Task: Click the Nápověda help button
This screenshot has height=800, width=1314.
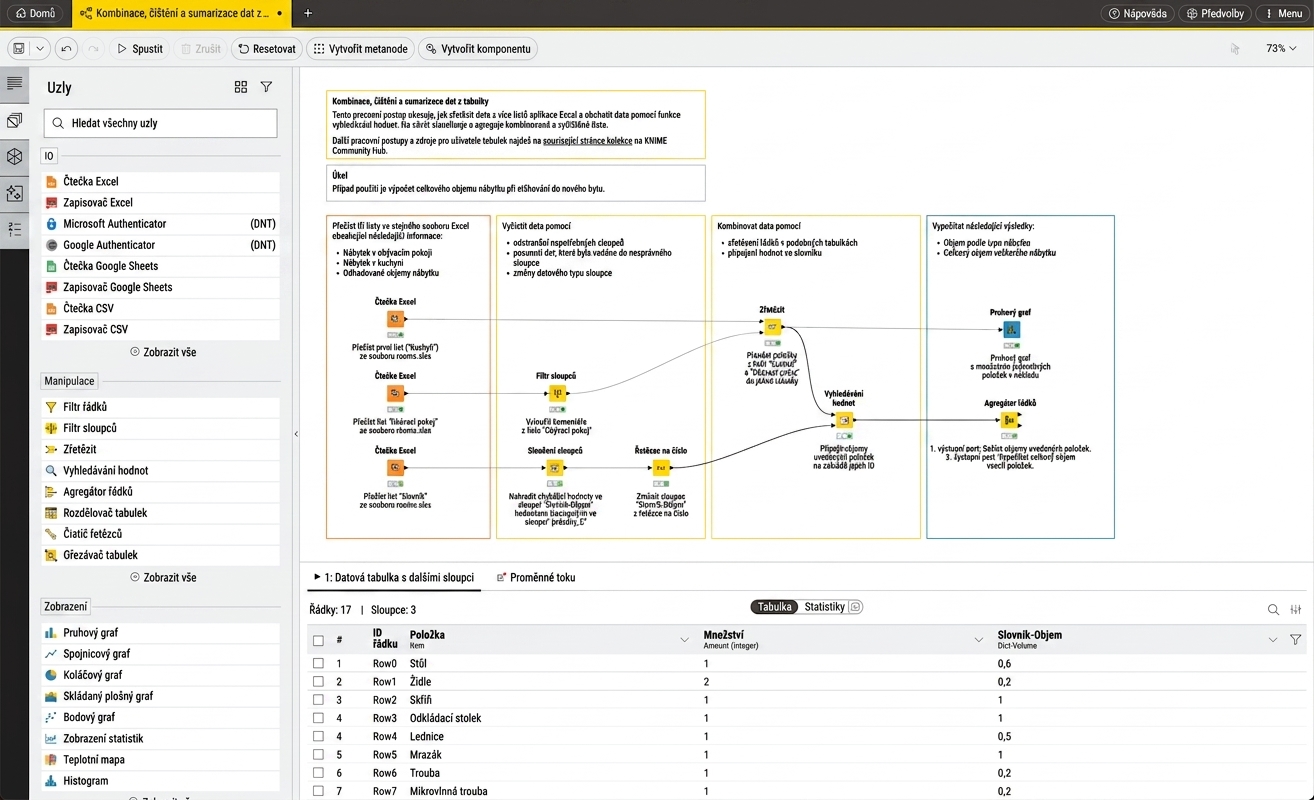Action: pyautogui.click(x=1138, y=14)
